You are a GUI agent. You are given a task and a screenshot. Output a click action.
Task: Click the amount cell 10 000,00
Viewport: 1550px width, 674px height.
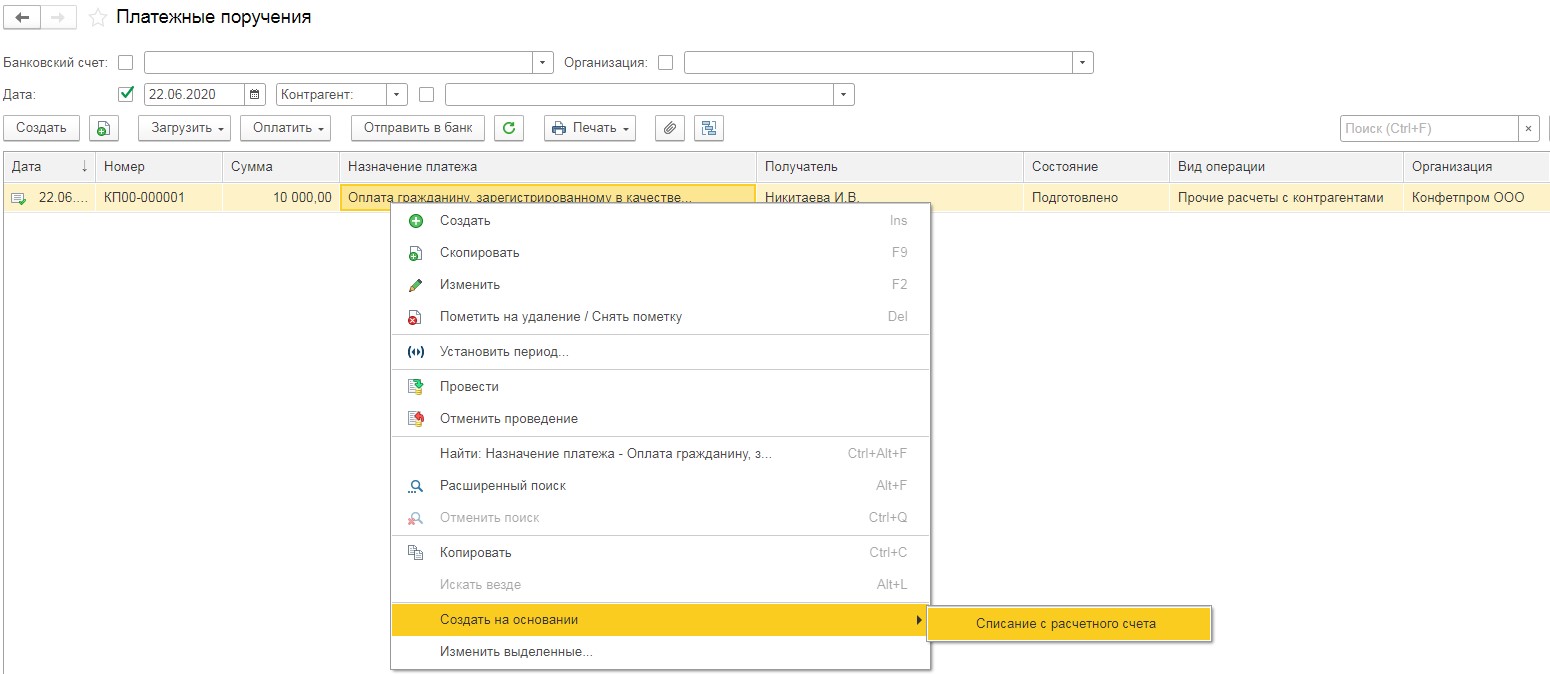281,198
